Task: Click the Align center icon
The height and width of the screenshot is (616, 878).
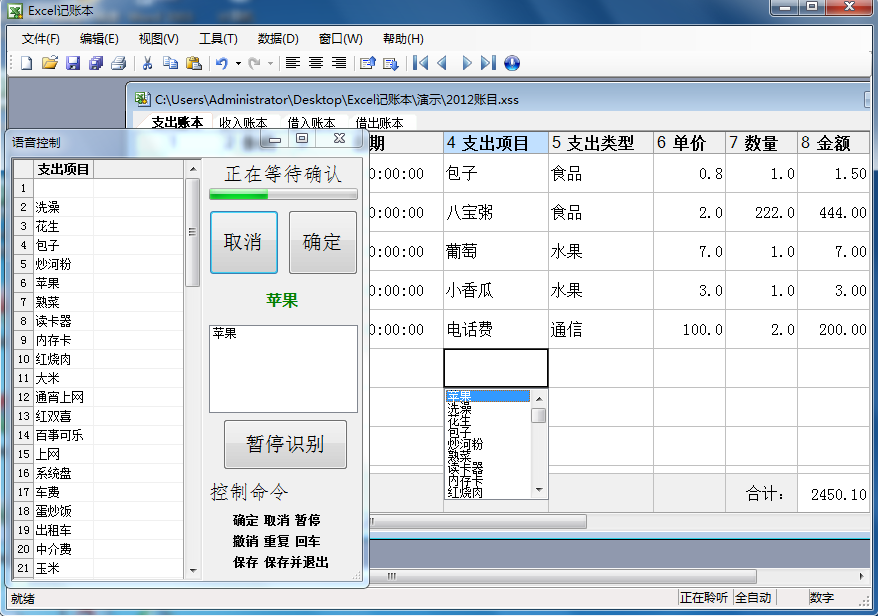Action: click(316, 63)
